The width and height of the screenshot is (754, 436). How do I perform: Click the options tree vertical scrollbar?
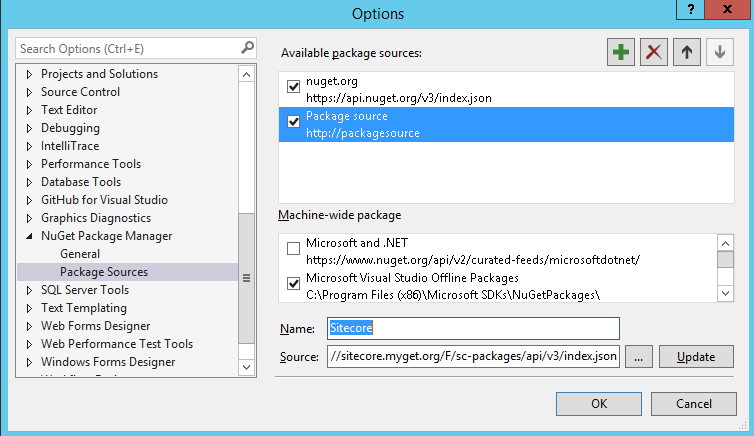point(246,277)
